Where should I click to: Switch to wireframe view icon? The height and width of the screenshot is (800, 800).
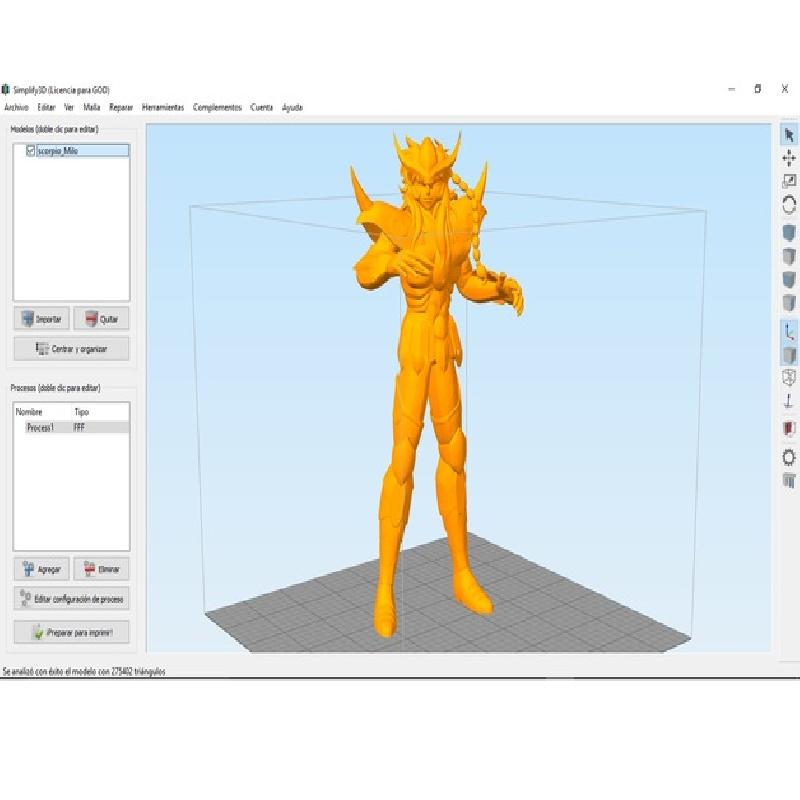point(788,378)
